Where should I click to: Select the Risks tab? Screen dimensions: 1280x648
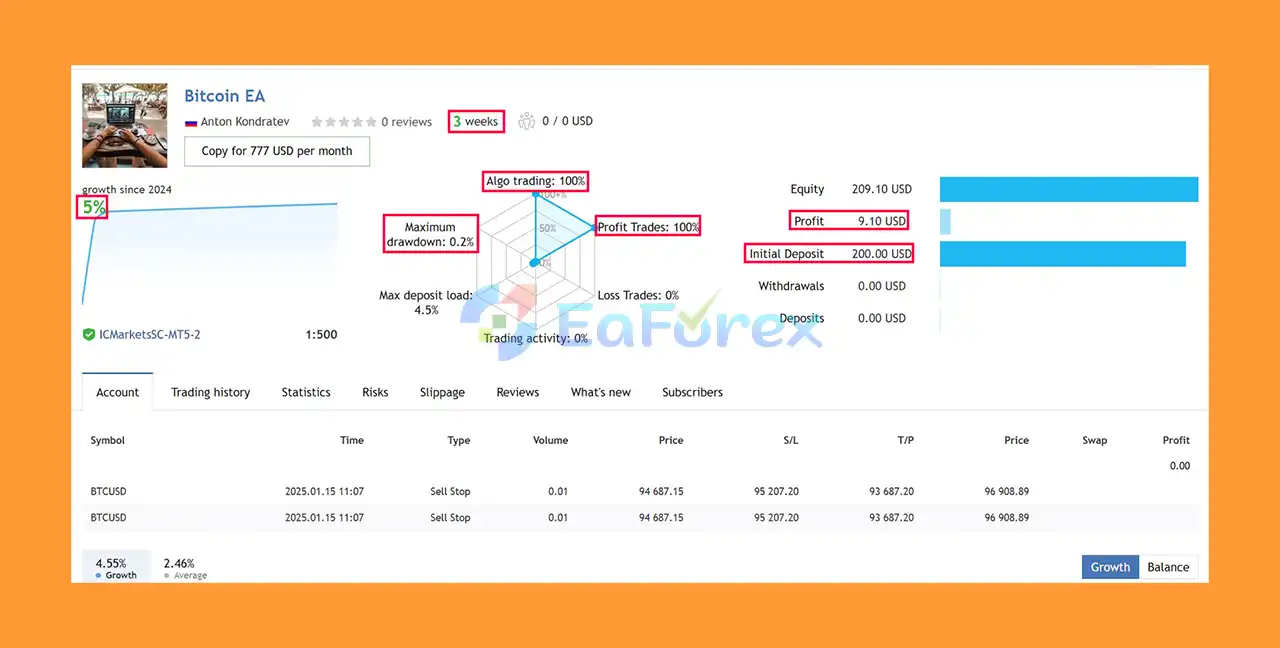tap(375, 392)
